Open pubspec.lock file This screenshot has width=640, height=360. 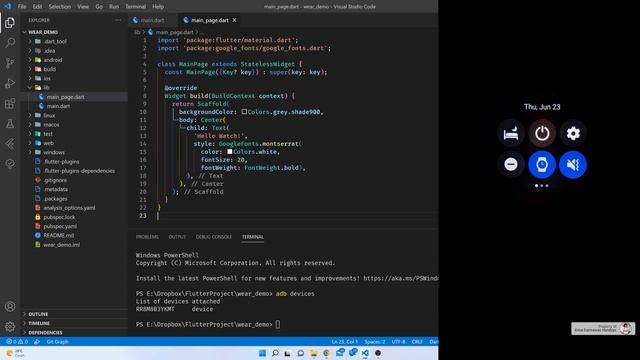coord(59,217)
